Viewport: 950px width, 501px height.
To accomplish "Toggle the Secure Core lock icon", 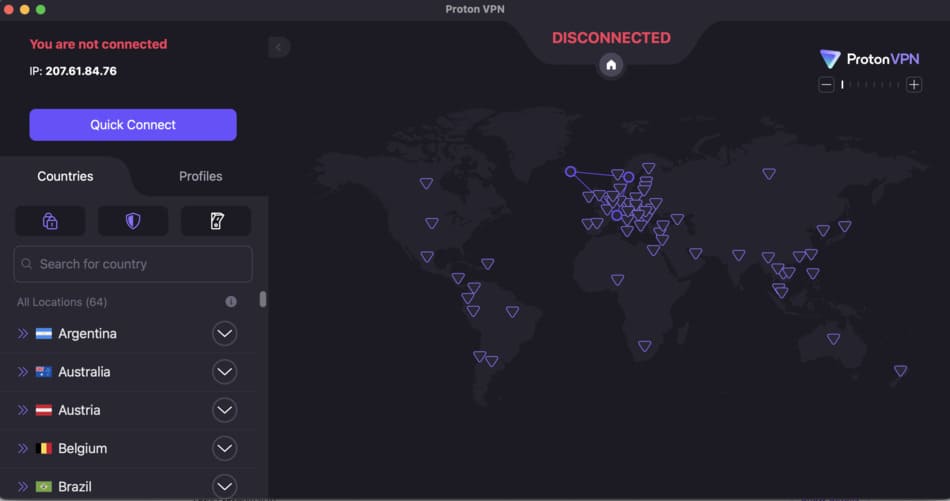I will pos(50,221).
